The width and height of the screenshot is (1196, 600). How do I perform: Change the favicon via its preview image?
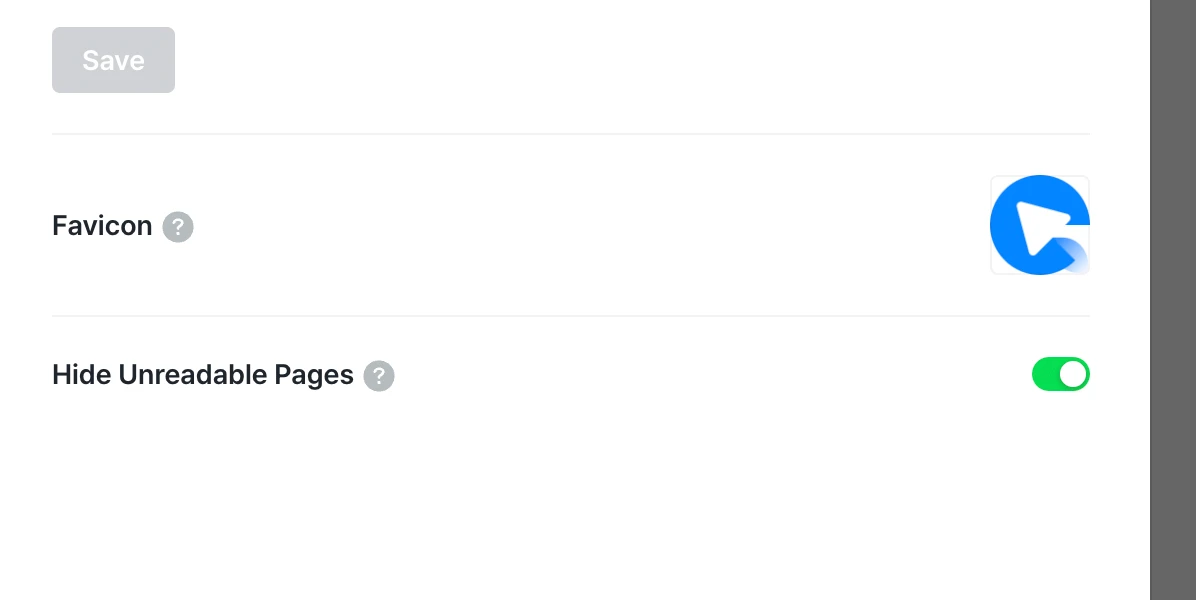(x=1039, y=225)
